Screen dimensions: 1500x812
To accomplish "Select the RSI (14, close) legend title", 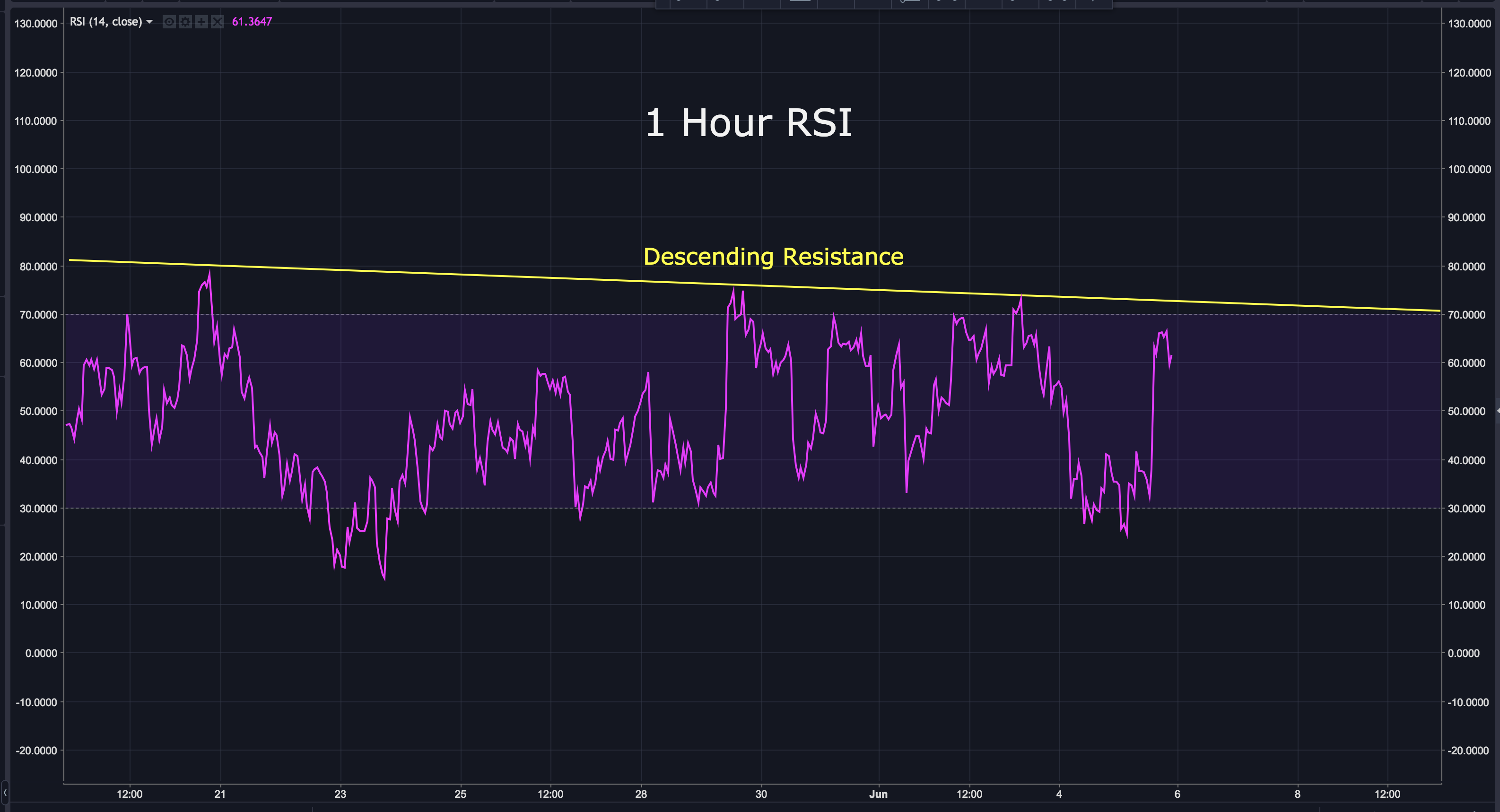I will 106,22.
